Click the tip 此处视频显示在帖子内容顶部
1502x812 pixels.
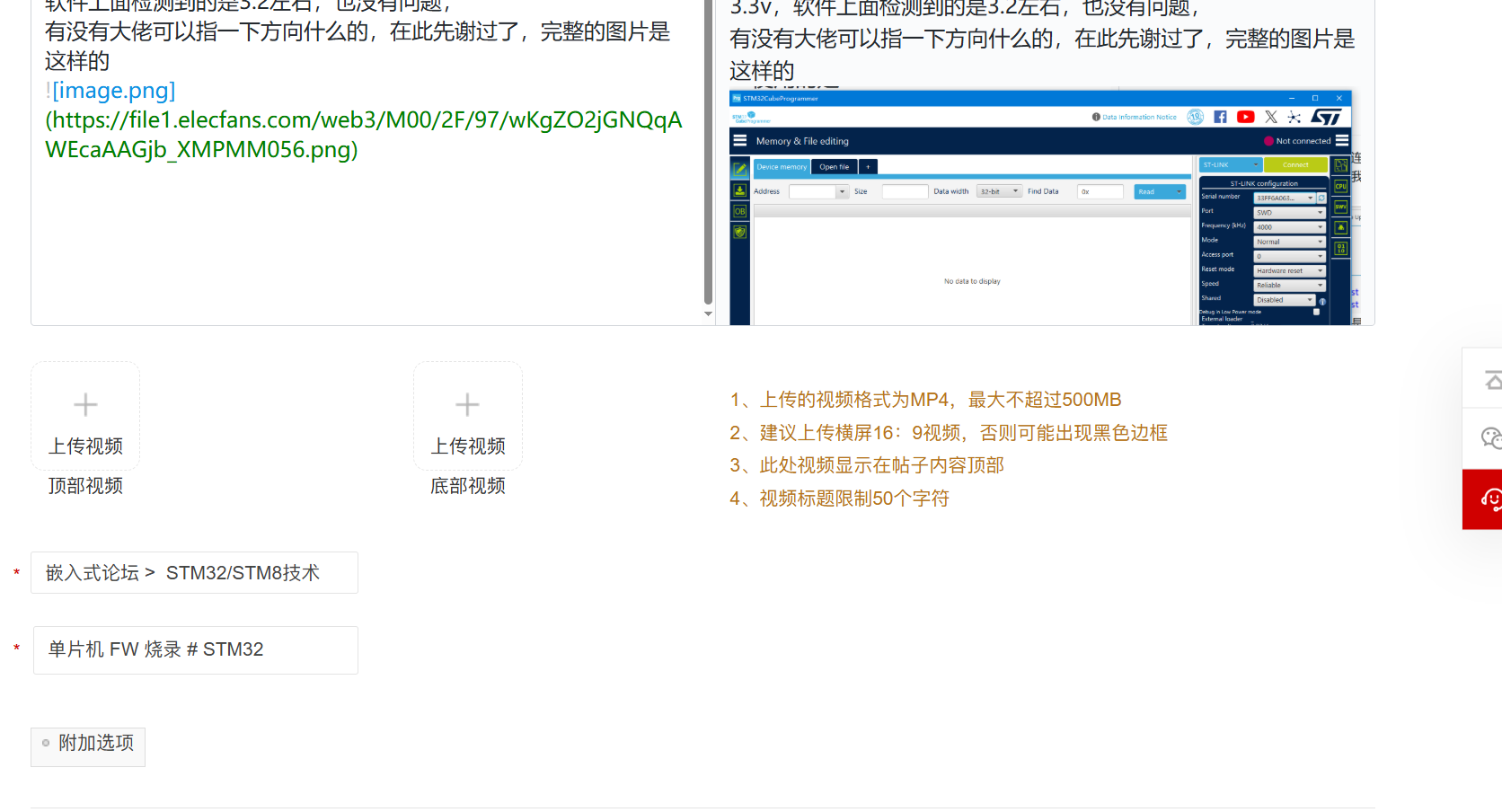point(867,465)
